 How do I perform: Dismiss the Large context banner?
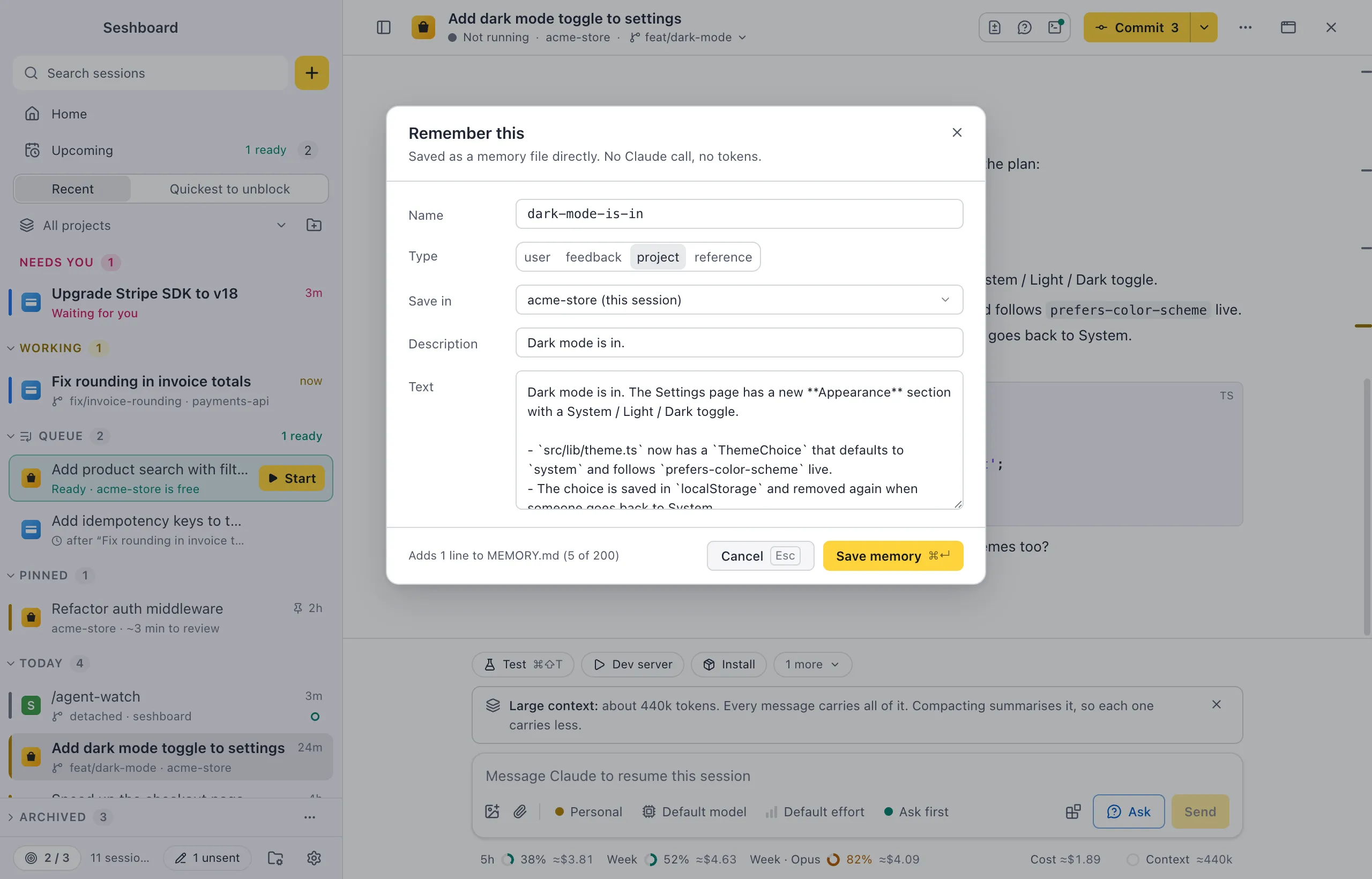point(1216,704)
